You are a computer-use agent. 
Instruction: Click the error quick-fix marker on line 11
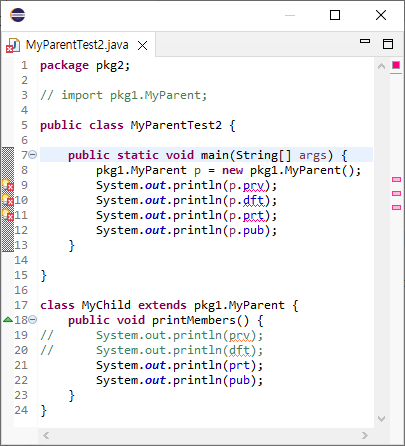pyautogui.click(x=8, y=215)
